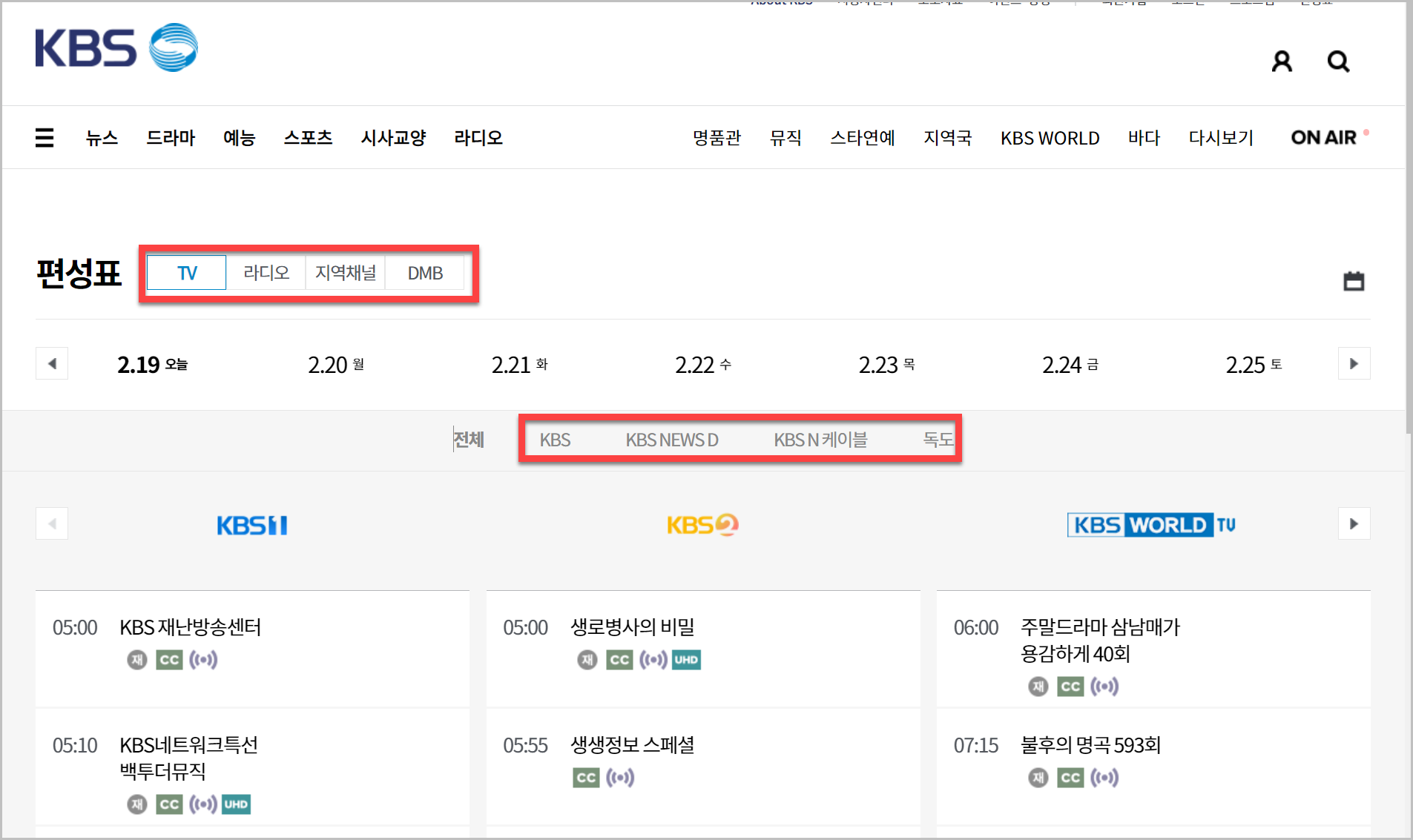Open 뉴스 in main navigation
1413x840 pixels.
coord(102,138)
